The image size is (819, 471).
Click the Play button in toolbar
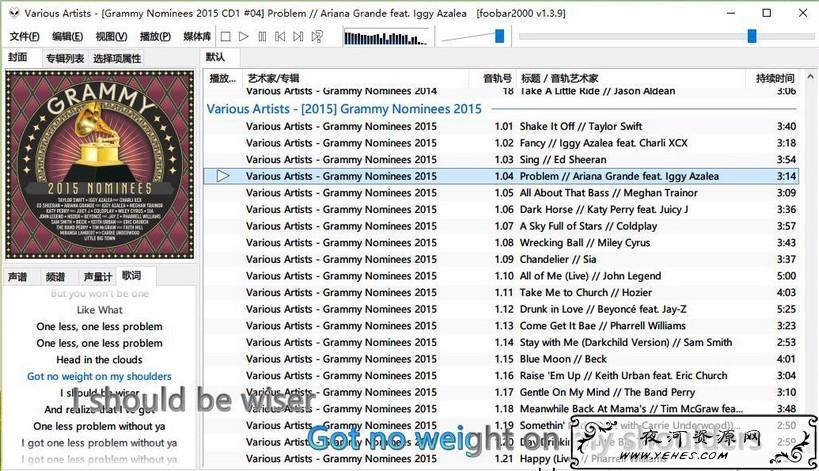[243, 37]
